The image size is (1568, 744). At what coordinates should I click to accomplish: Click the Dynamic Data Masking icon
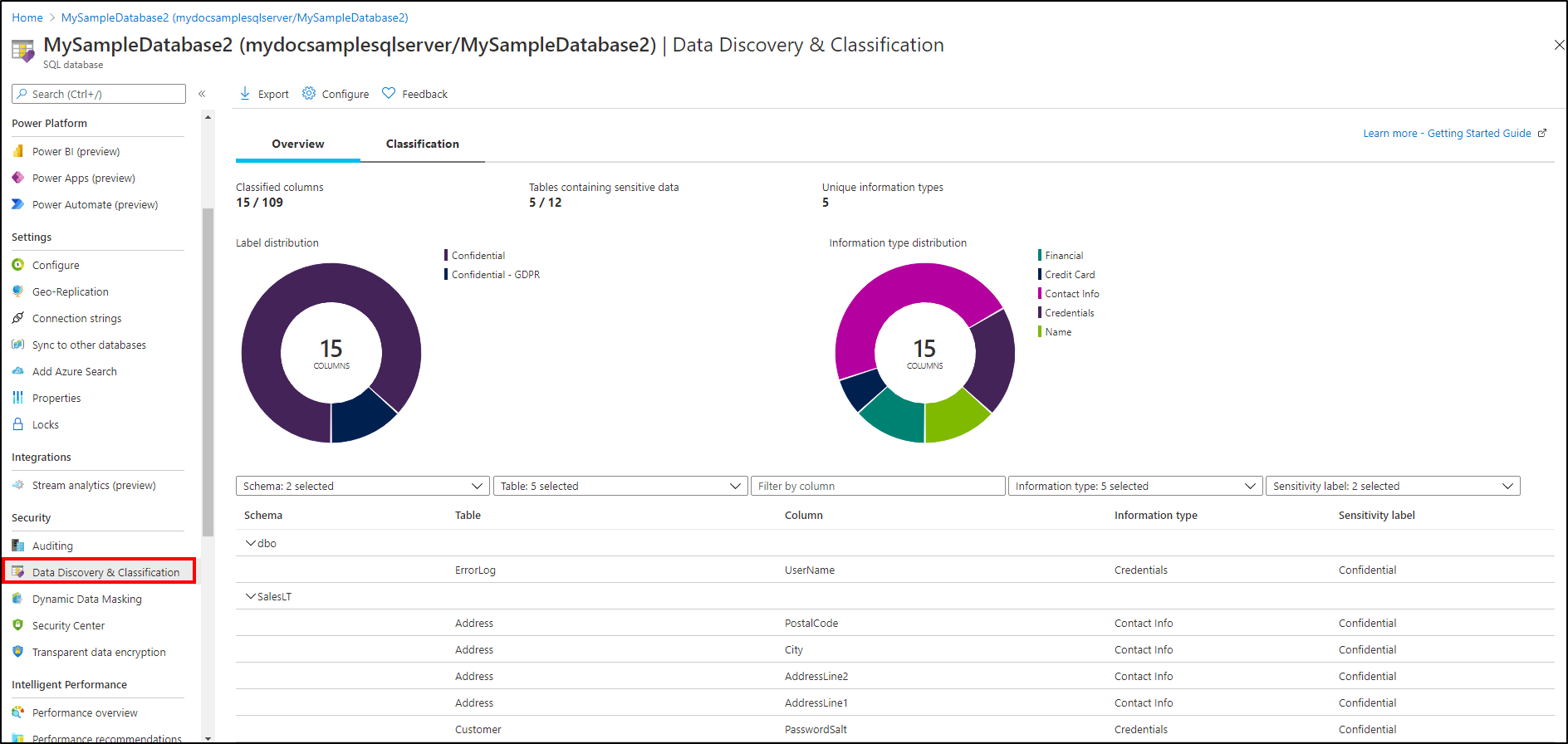click(18, 599)
